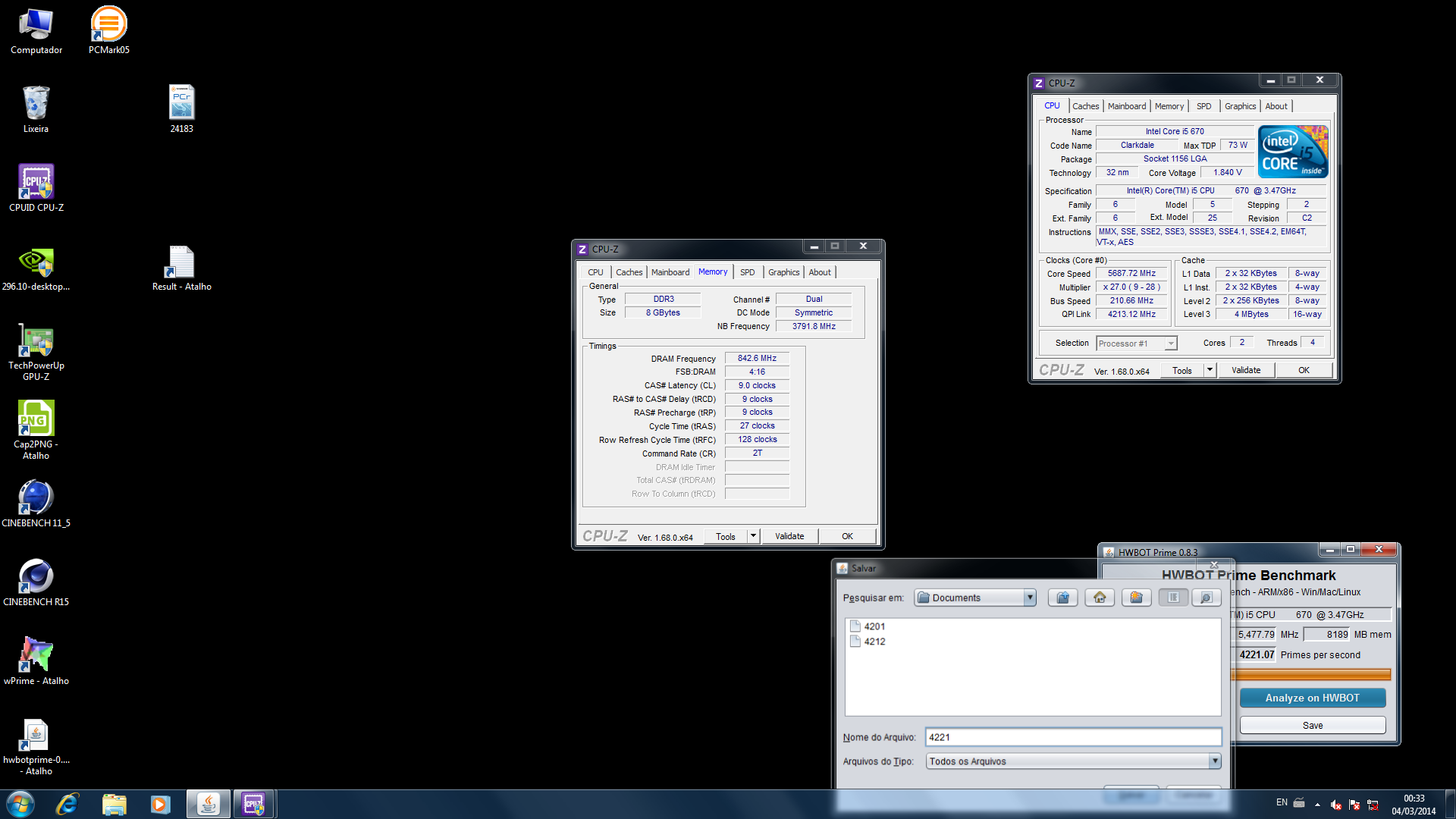Switch to SPD tab in right CPU-Z window
The height and width of the screenshot is (819, 1456).
pos(1204,106)
